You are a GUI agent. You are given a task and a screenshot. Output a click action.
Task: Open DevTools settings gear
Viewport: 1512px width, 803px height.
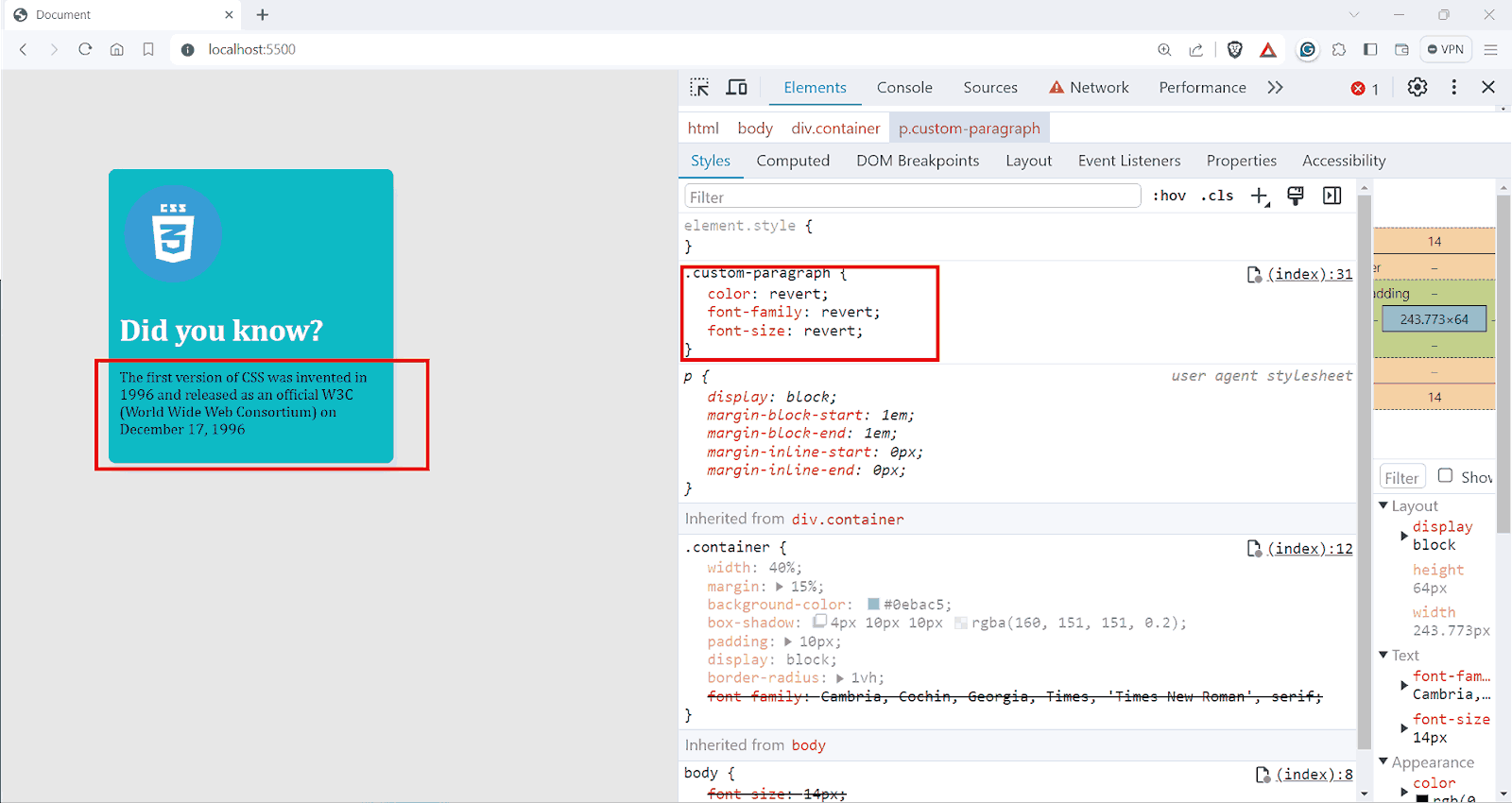pyautogui.click(x=1417, y=87)
